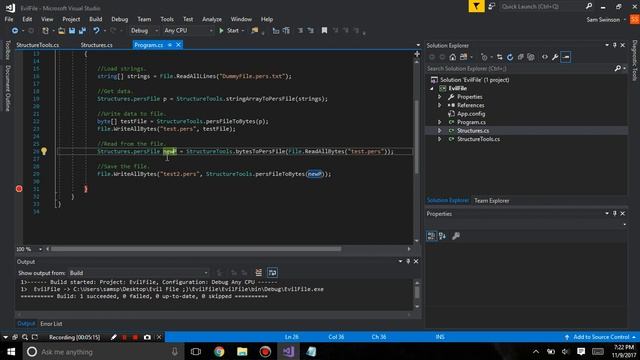Click Categorized view icon in Properties panel
This screenshot has width=640, height=360.
click(431, 236)
